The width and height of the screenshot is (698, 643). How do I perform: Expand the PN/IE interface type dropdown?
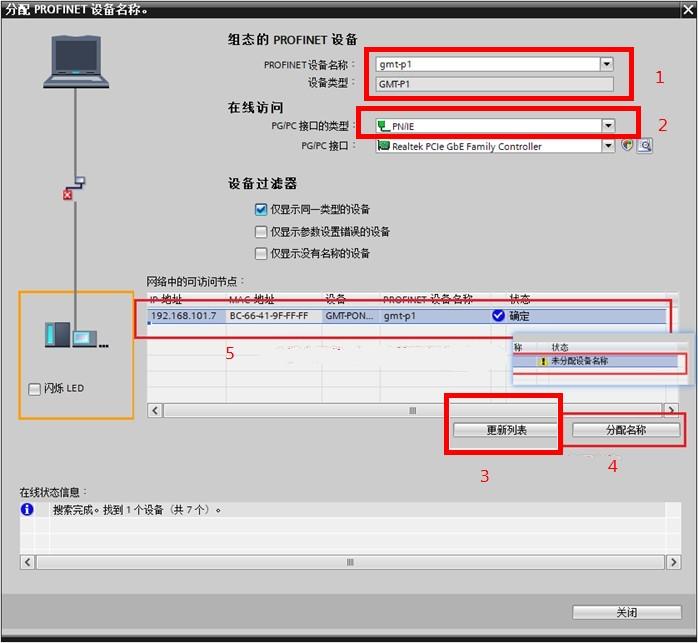click(x=607, y=126)
